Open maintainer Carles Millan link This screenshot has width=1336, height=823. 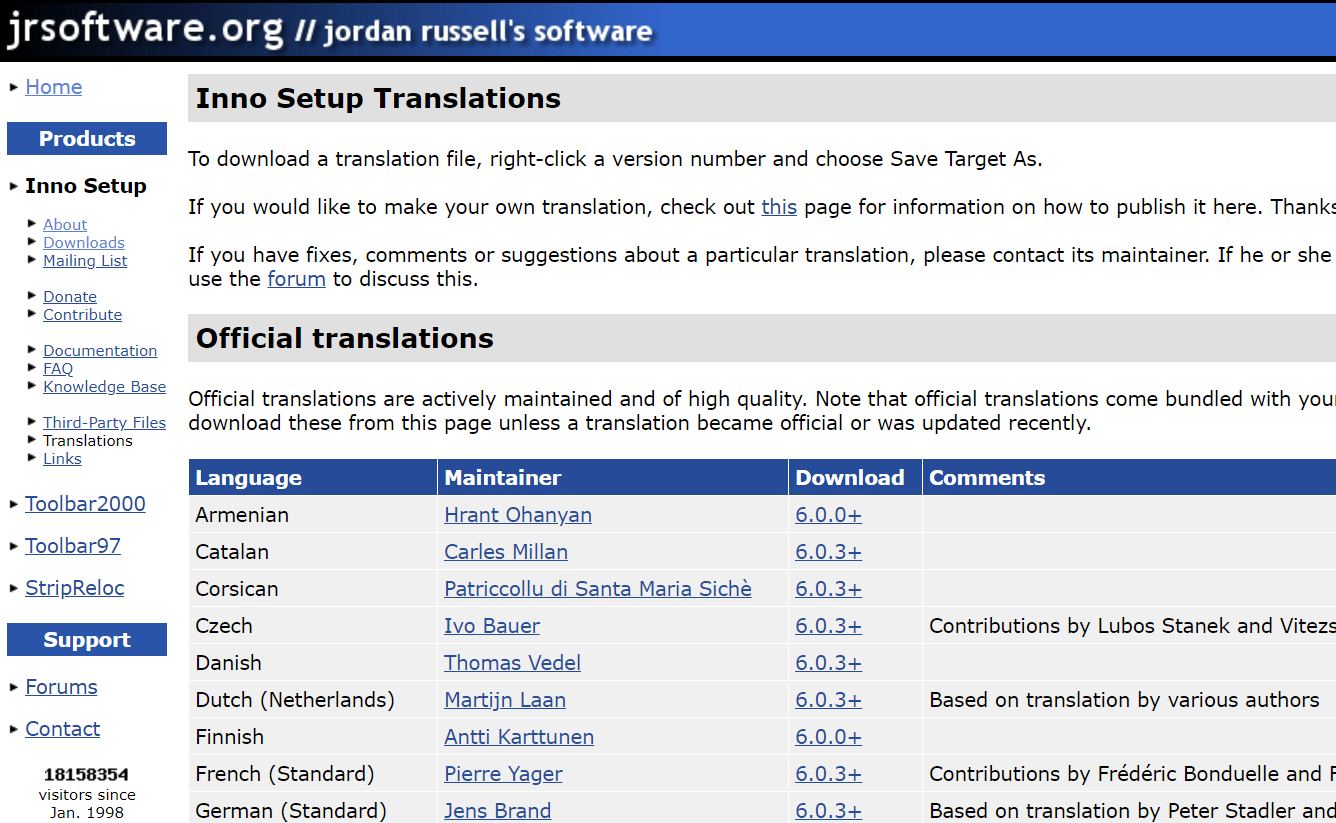coord(506,552)
